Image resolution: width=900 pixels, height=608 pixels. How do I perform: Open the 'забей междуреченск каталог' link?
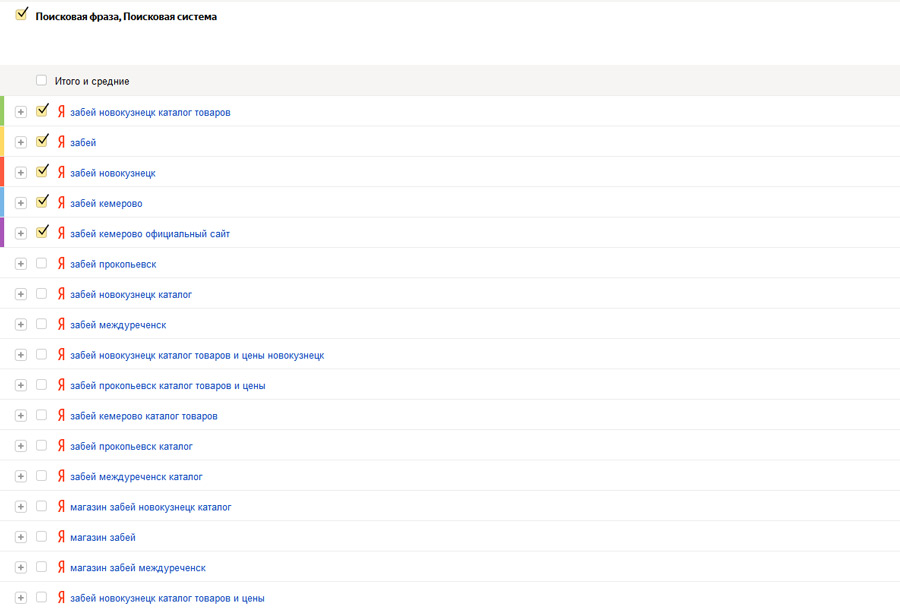pos(137,477)
